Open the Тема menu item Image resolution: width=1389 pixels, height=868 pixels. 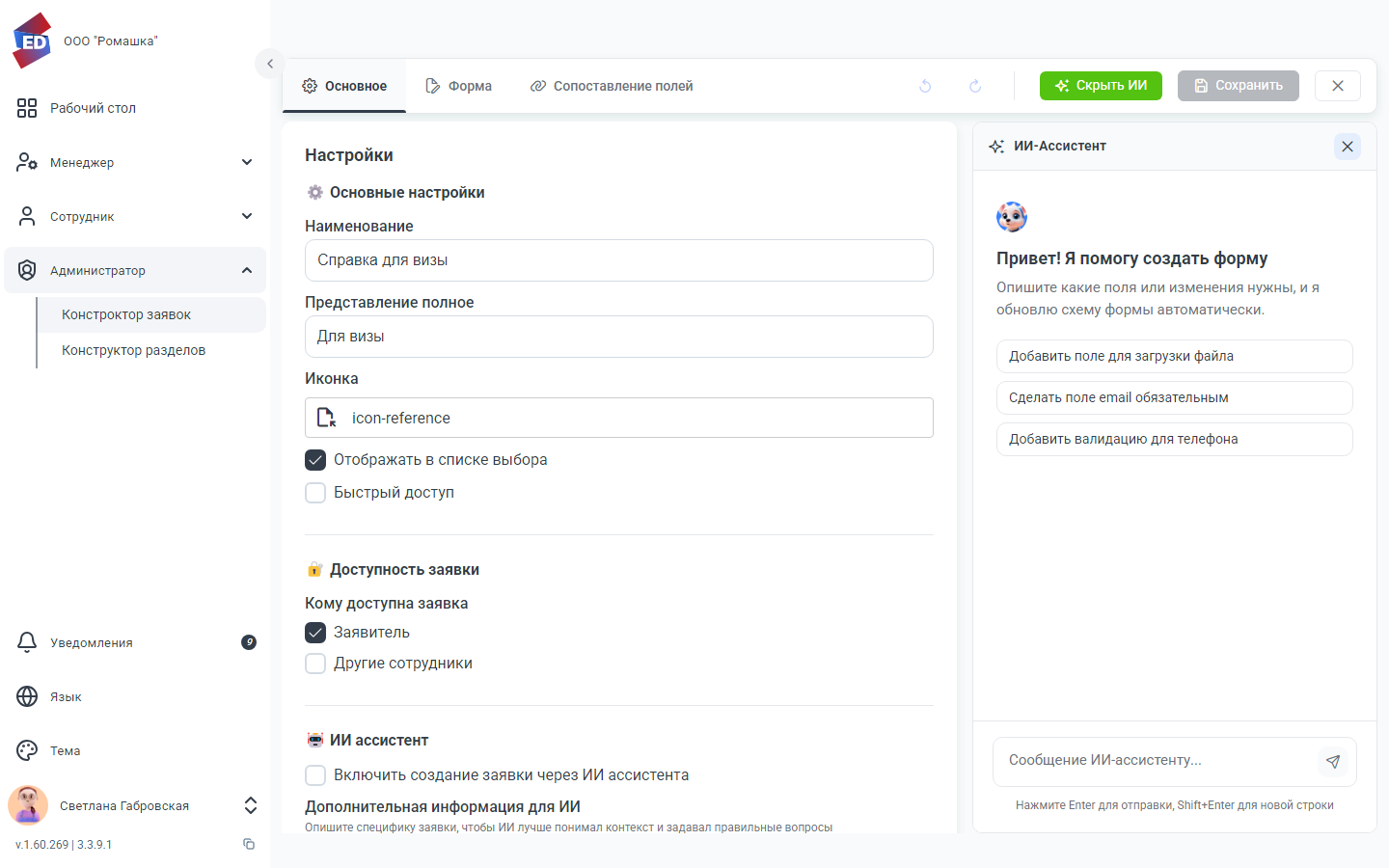tap(135, 750)
